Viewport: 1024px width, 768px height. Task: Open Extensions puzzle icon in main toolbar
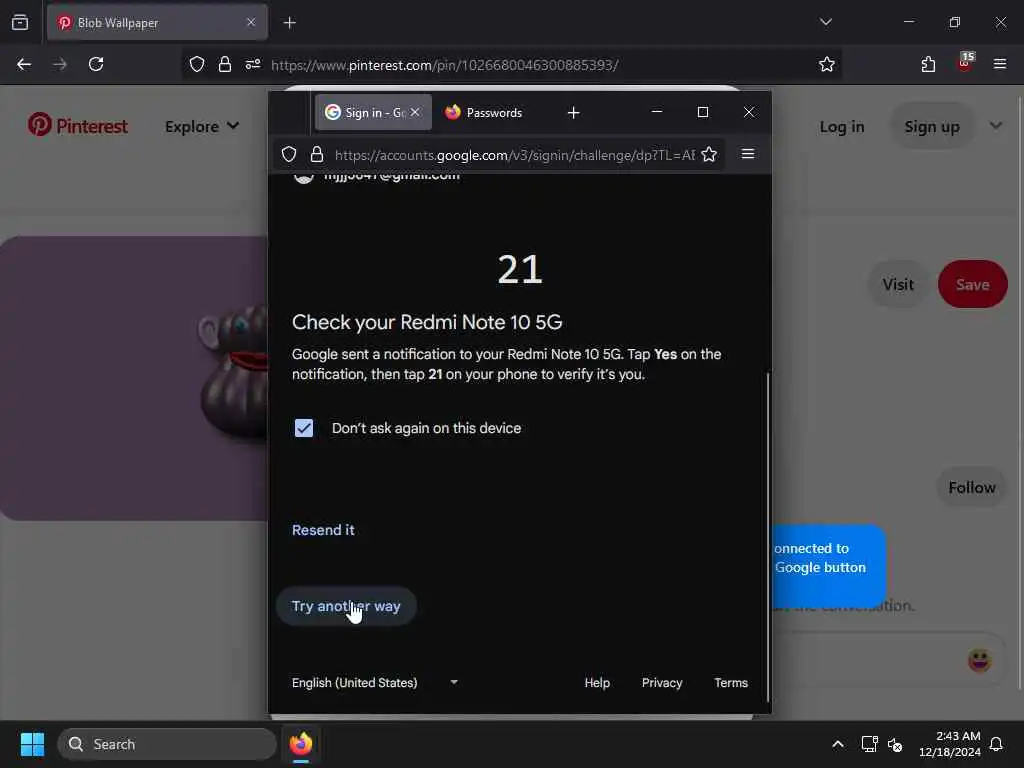[928, 64]
